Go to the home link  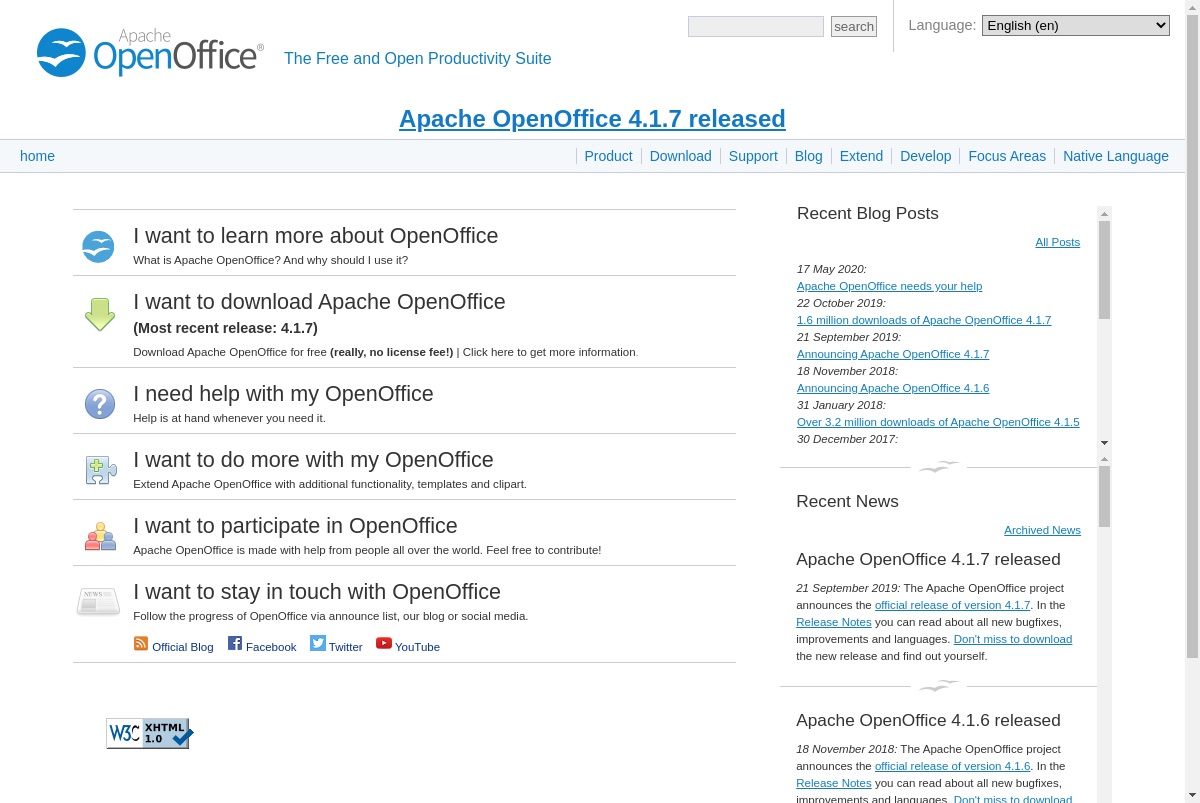37,156
